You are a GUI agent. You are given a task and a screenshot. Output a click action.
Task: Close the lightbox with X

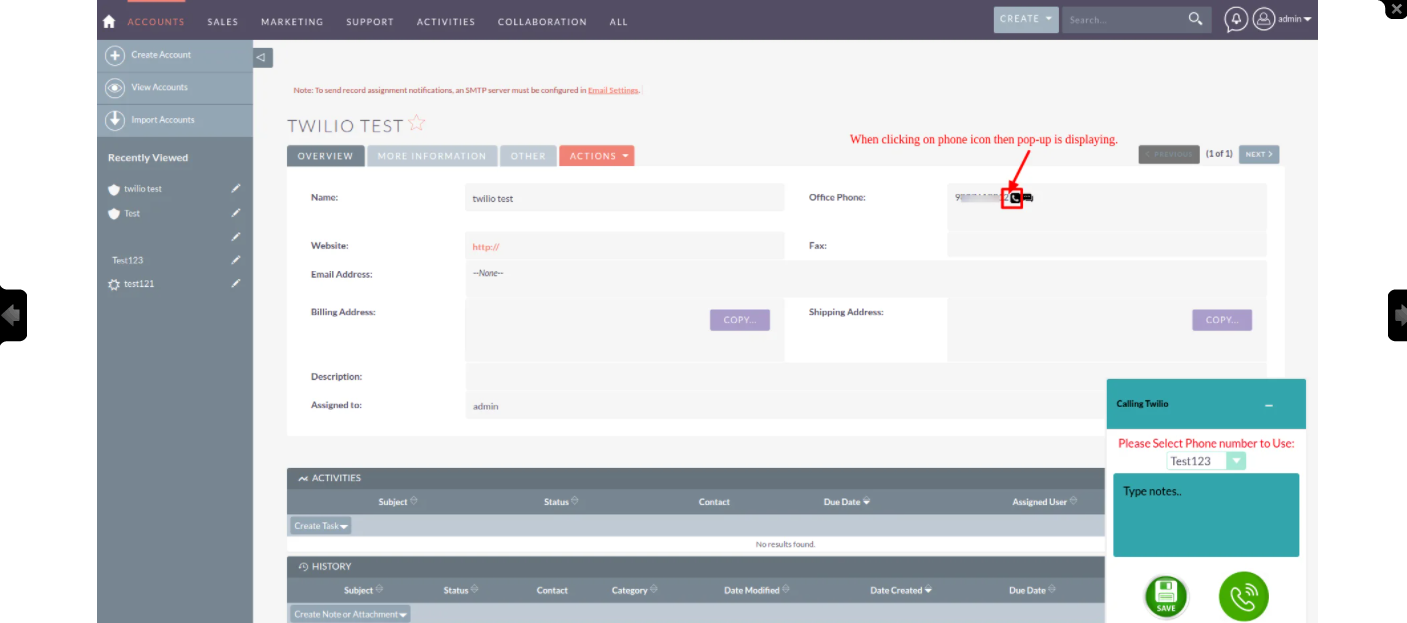tap(1396, 9)
